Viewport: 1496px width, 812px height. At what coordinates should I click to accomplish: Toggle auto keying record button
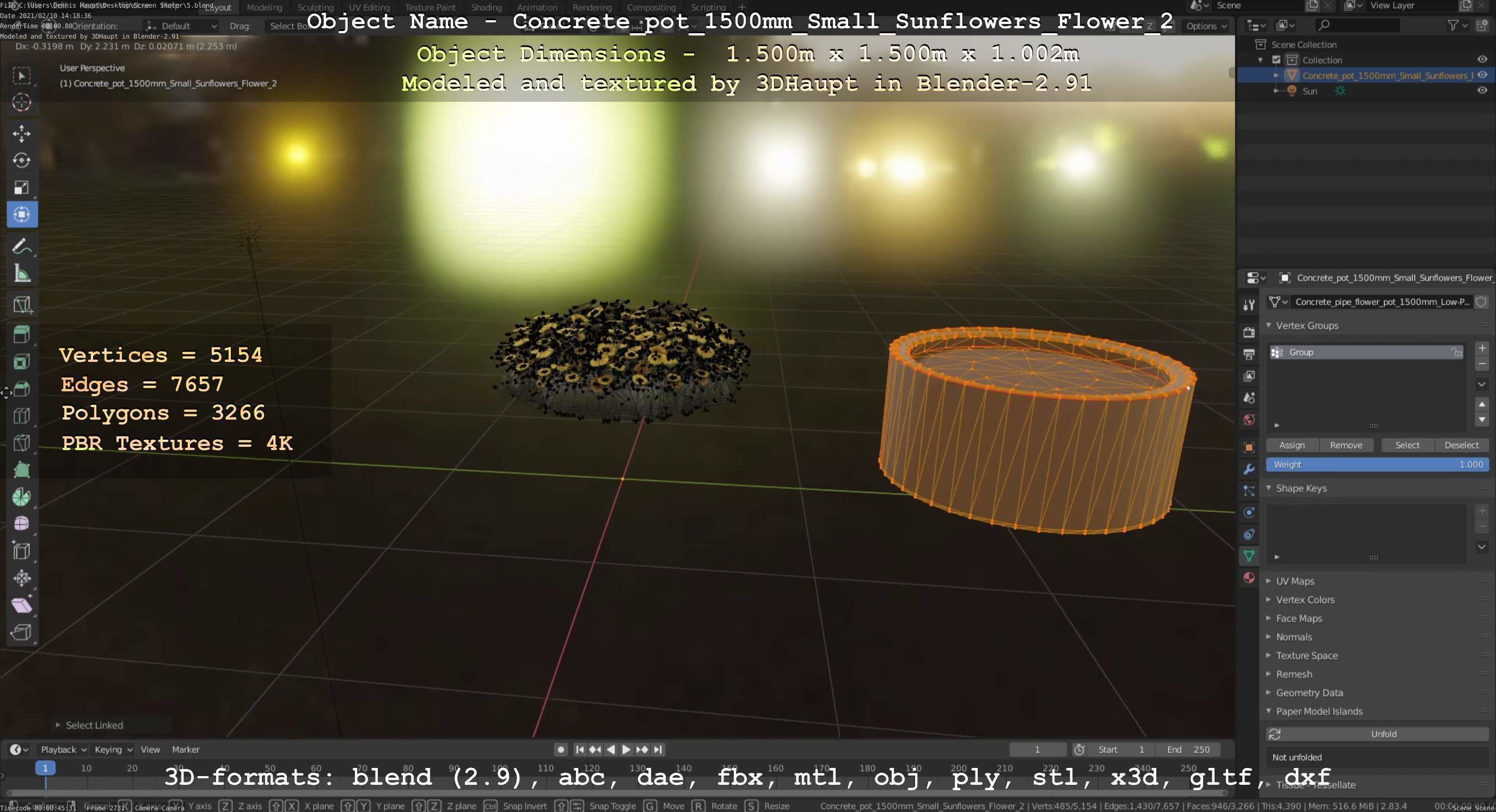[560, 749]
